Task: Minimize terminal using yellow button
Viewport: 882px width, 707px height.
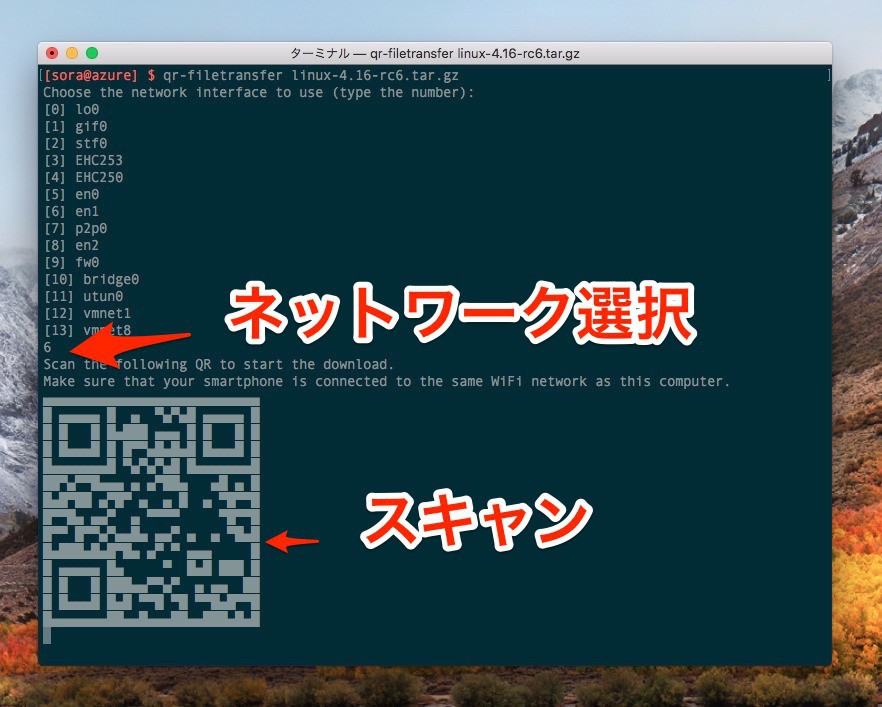Action: 72,53
